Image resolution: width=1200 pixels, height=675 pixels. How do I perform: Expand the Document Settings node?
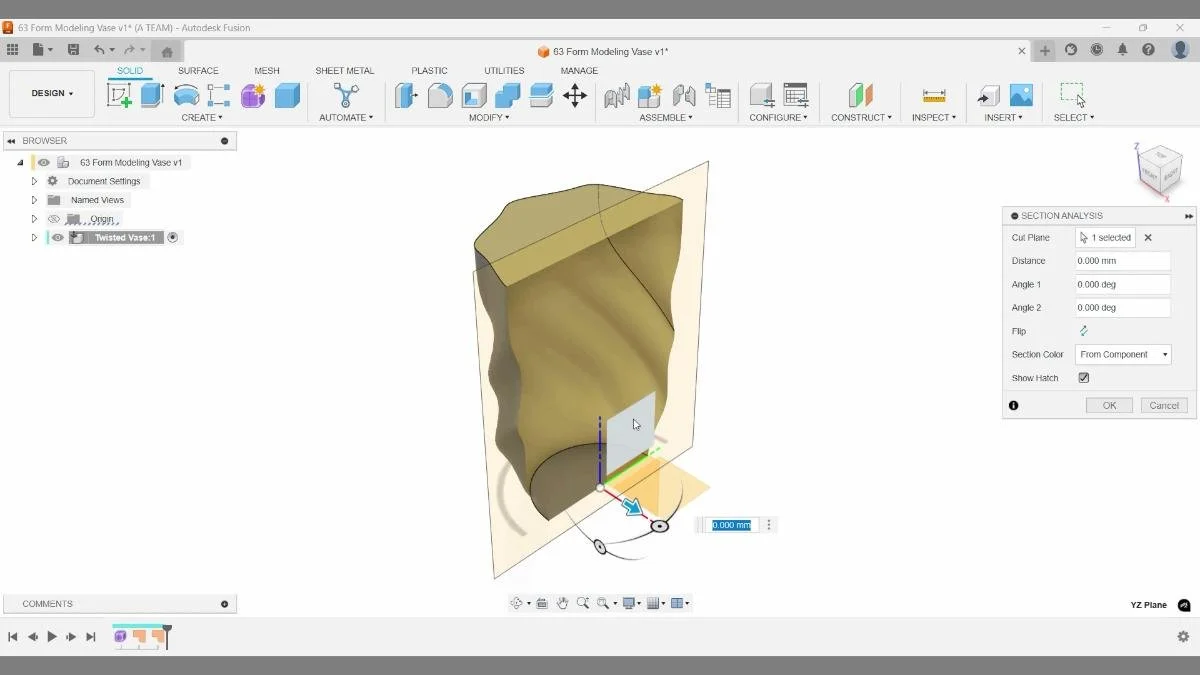pyautogui.click(x=33, y=180)
